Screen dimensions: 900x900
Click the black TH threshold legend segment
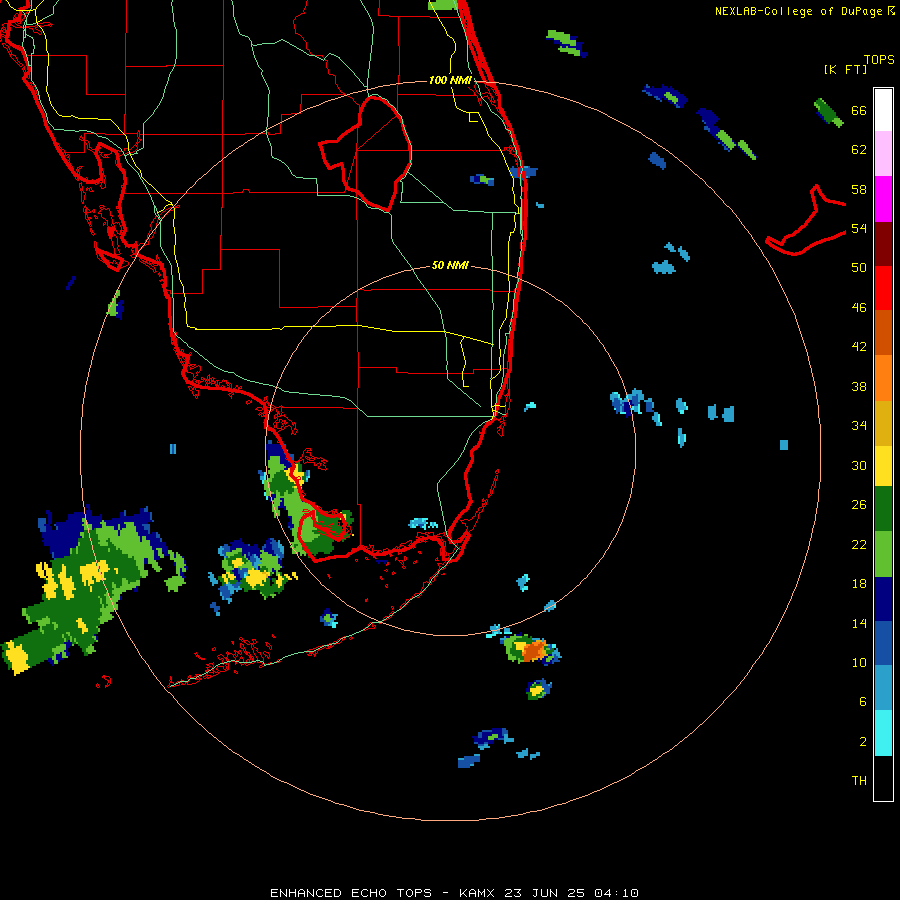pos(883,778)
